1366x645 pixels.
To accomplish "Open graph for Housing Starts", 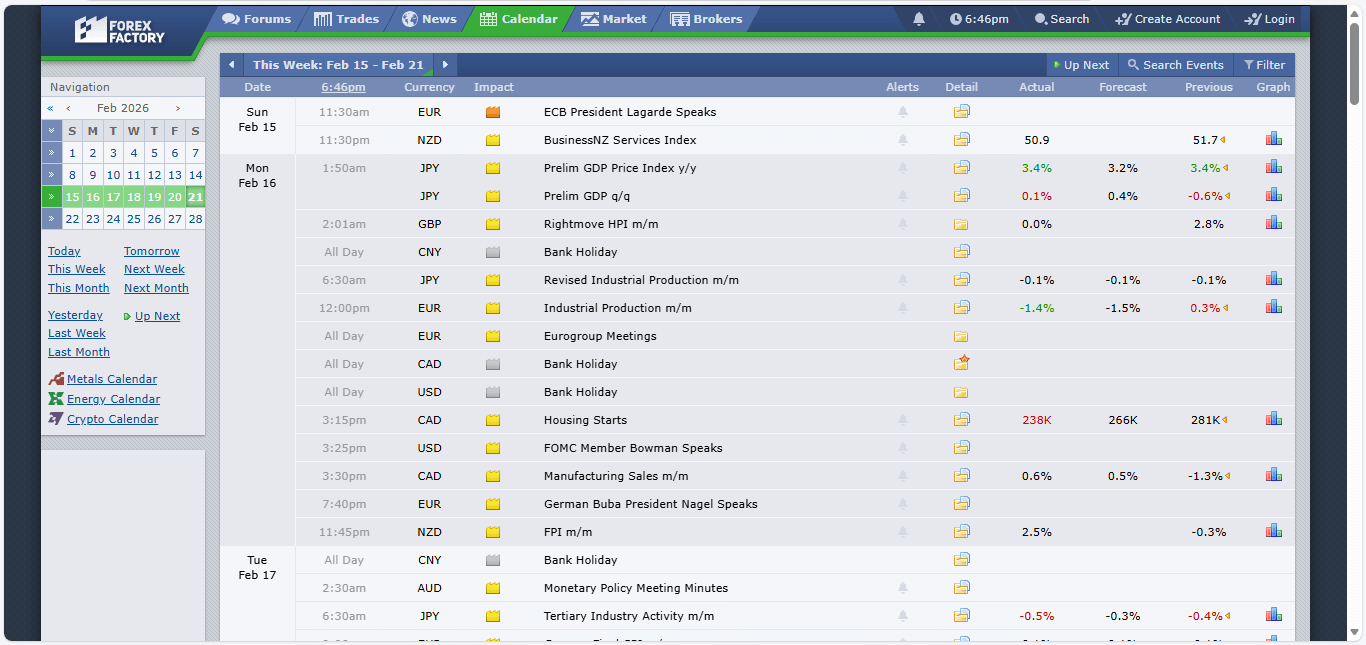I will (x=1273, y=420).
